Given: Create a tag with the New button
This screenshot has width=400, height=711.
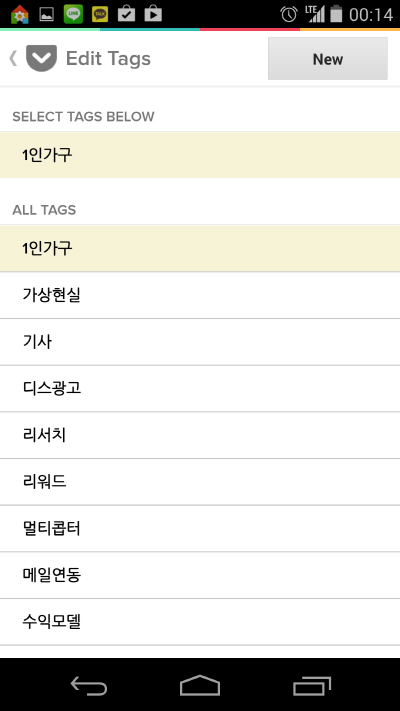Looking at the screenshot, I should click(x=328, y=58).
